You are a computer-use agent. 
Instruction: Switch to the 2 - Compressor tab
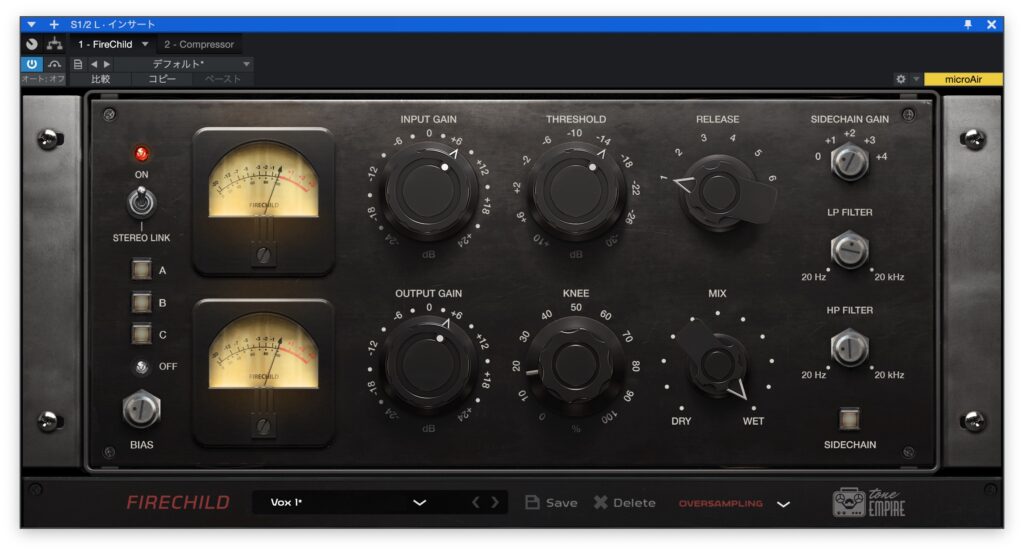(x=199, y=45)
